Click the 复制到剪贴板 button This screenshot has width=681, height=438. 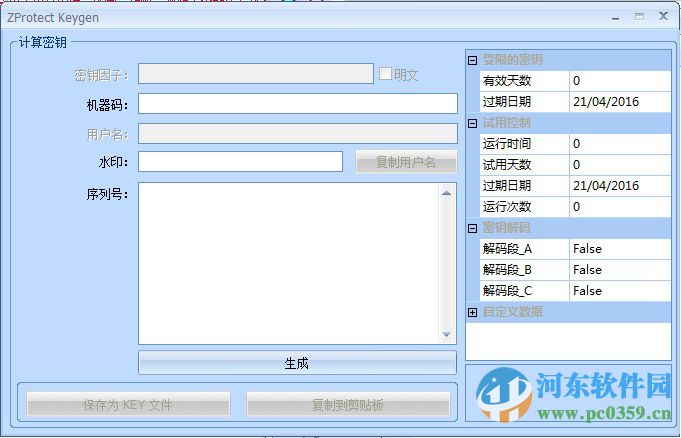(x=348, y=405)
